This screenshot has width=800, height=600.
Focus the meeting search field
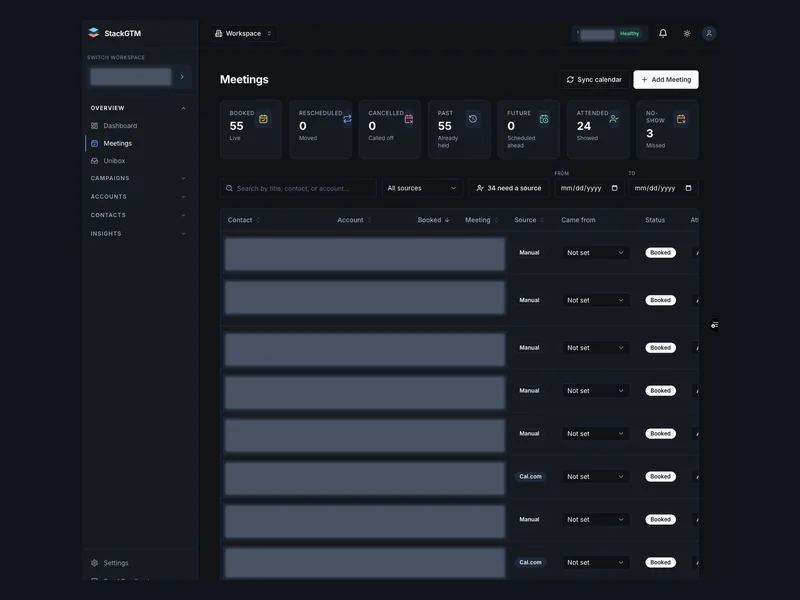coord(298,188)
